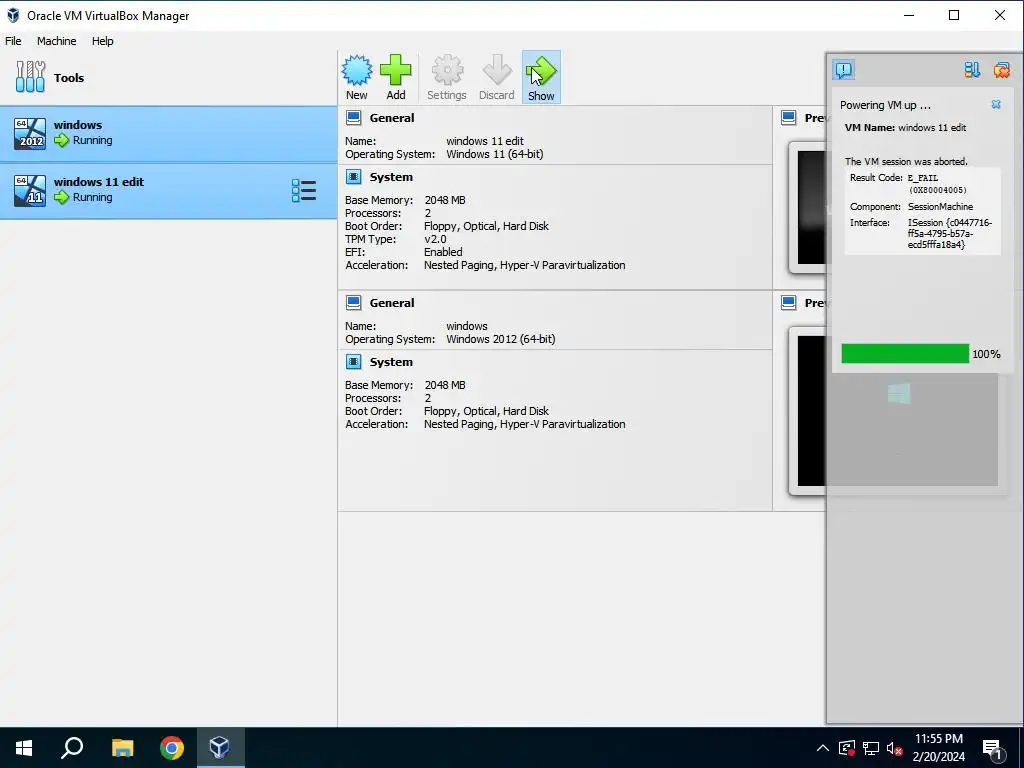The height and width of the screenshot is (768, 1024).
Task: Click the System heading under 'windows 11 edit'
Action: pos(391,177)
